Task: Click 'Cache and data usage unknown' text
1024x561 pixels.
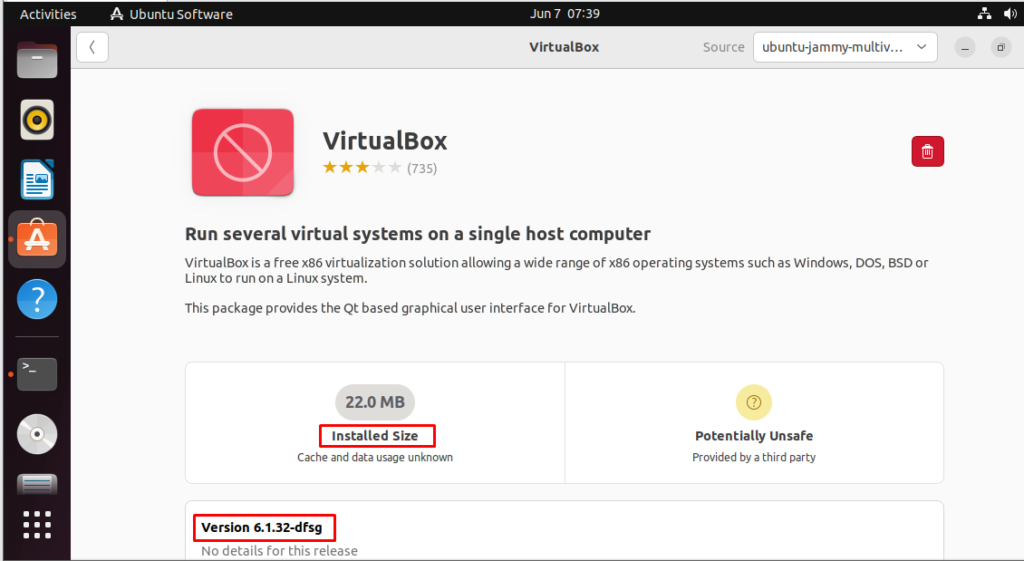Action: 375,457
